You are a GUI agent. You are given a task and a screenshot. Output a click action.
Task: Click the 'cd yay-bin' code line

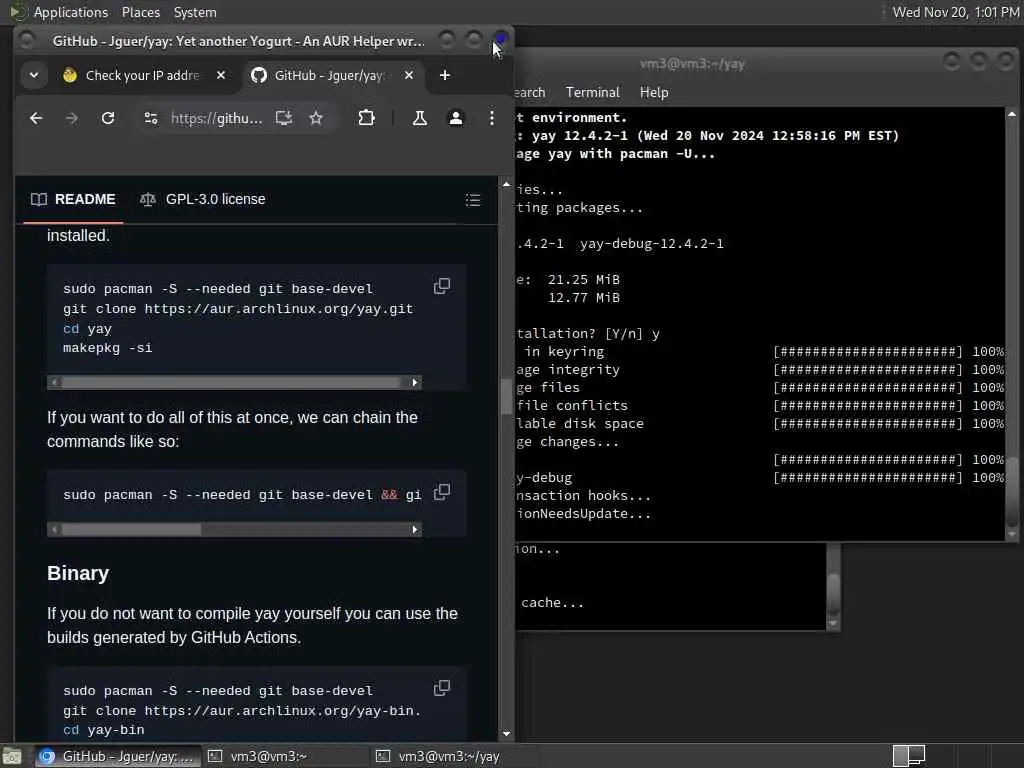[104, 730]
